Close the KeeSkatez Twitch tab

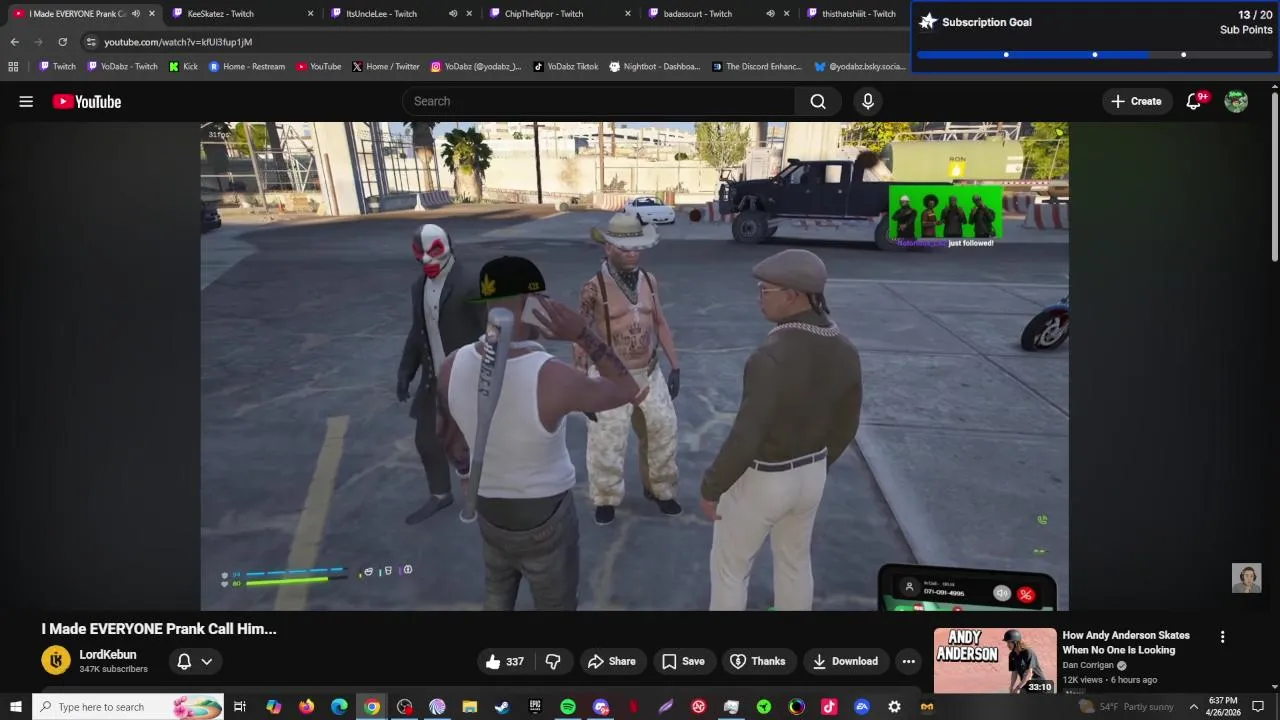[310, 14]
